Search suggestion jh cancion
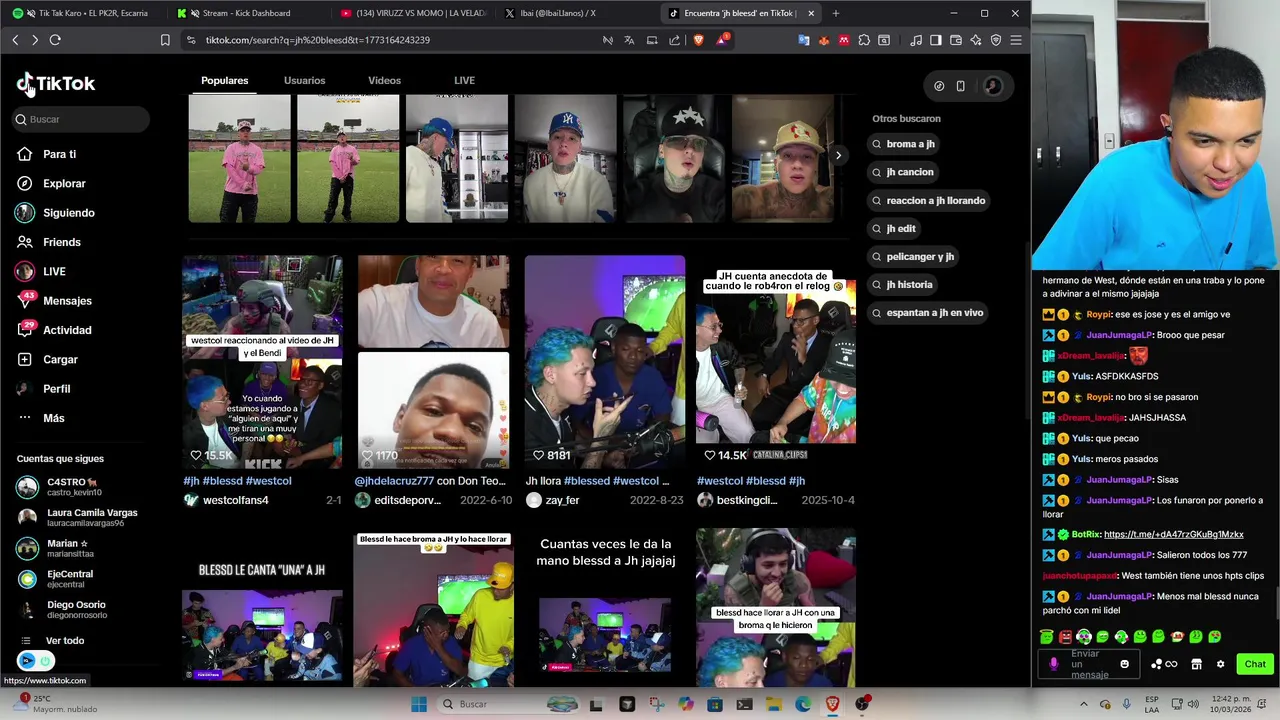Image resolution: width=1280 pixels, height=720 pixels. (x=902, y=172)
